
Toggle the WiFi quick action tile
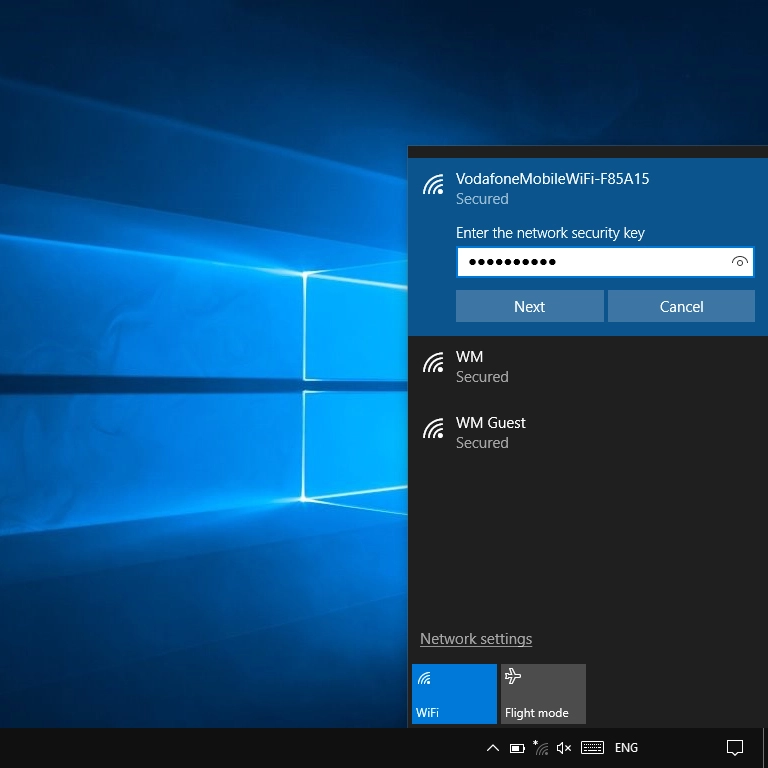click(454, 694)
